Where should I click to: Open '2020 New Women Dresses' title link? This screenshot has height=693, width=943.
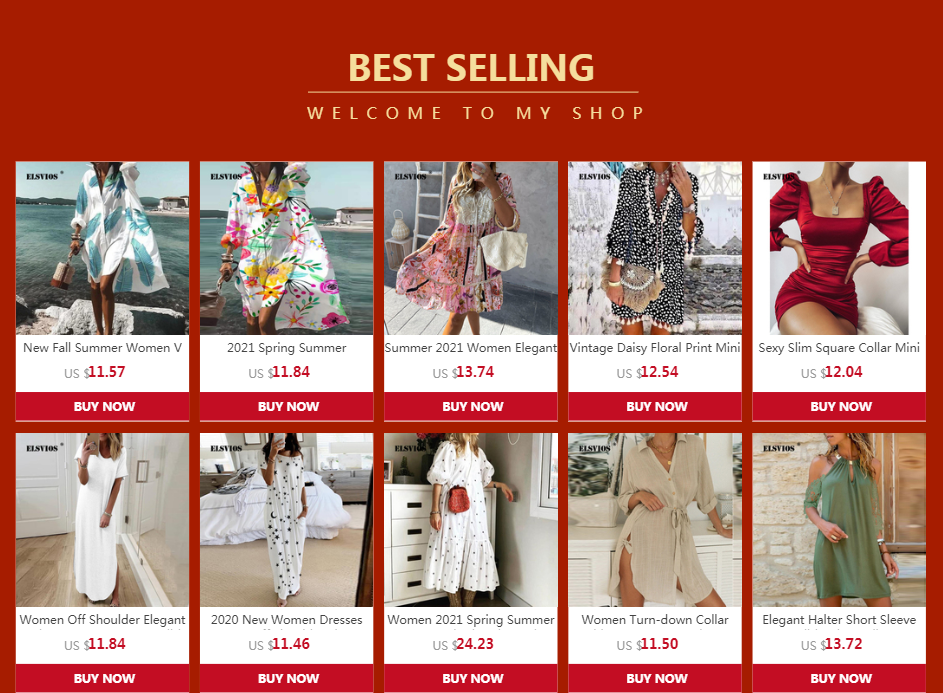click(x=286, y=620)
